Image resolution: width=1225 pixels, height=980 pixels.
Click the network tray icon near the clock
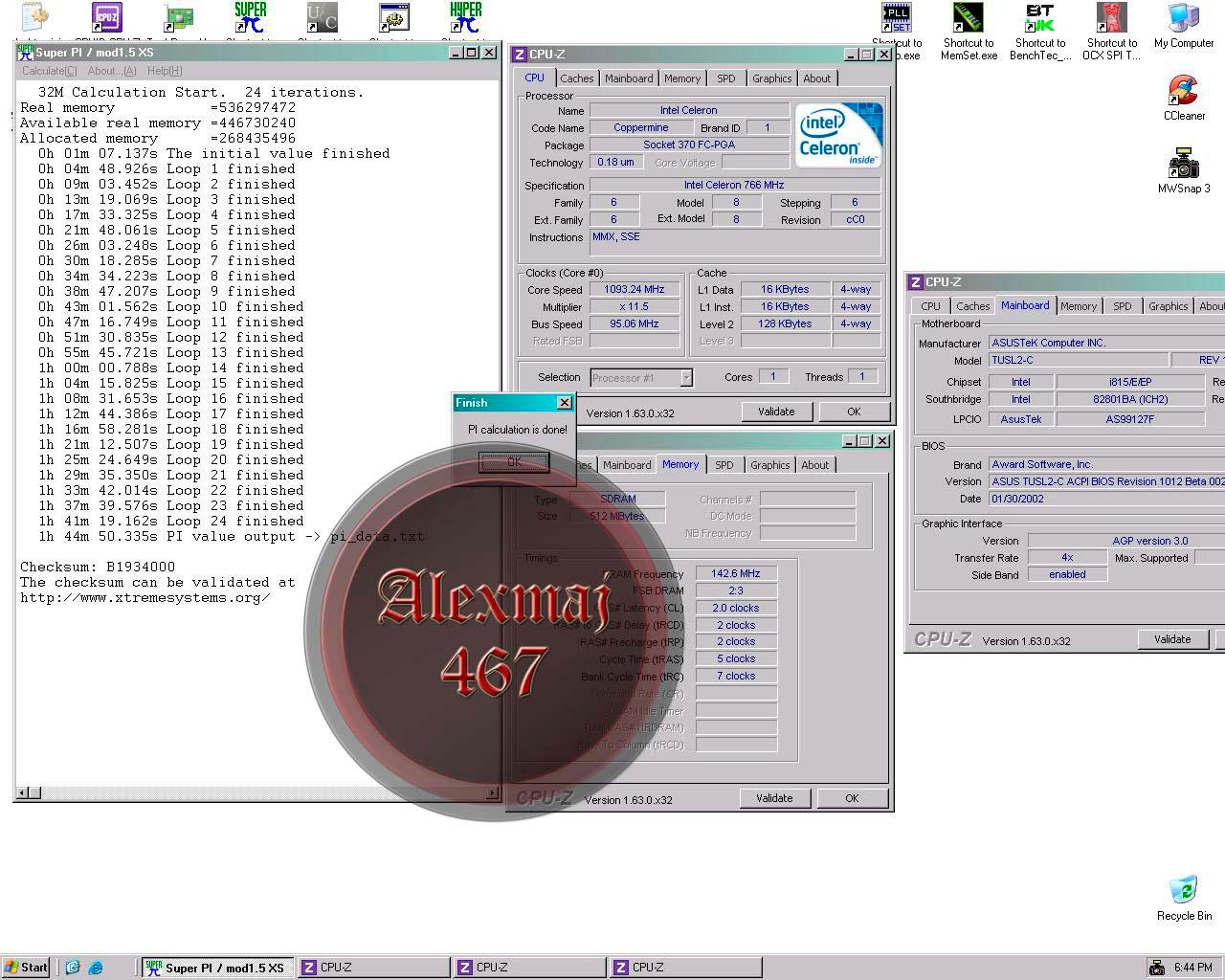[1156, 968]
